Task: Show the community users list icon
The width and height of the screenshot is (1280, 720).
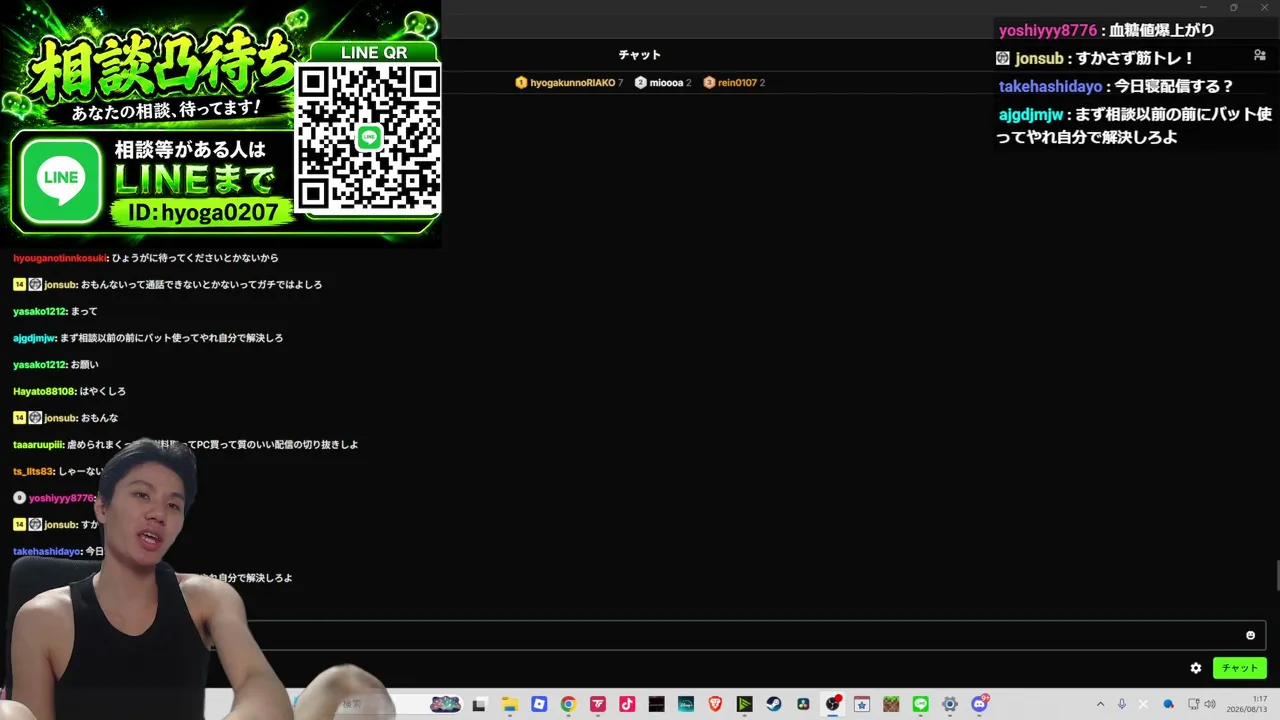Action: click(1259, 55)
